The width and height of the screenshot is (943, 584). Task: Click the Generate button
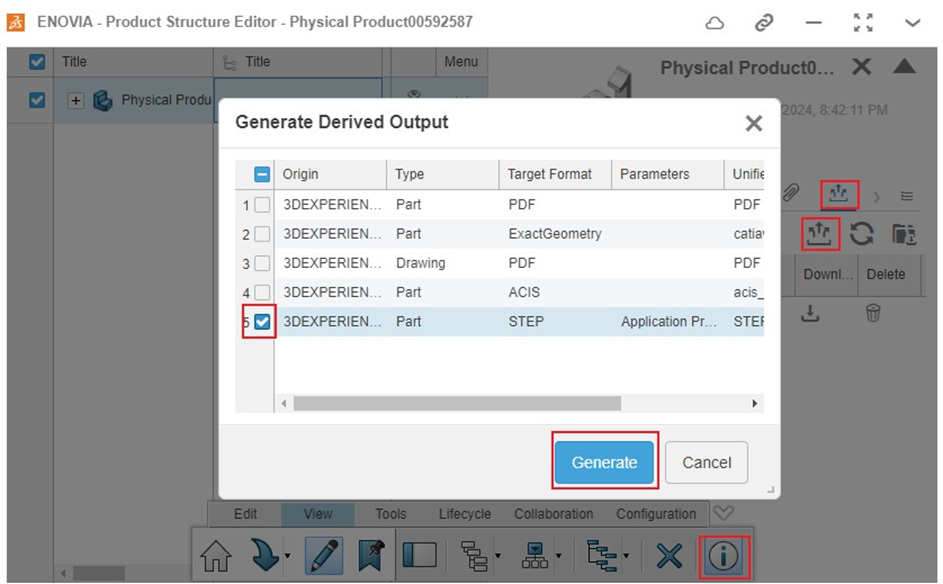click(604, 462)
